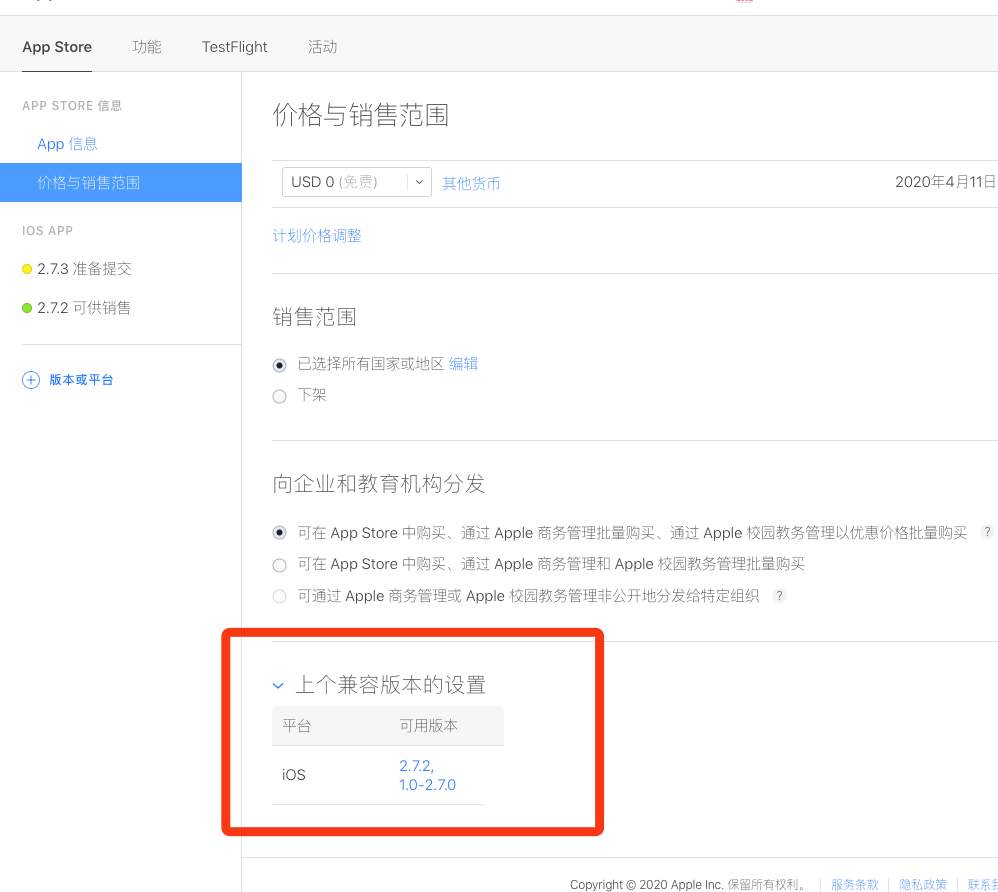Switch to the TestFlight tab
This screenshot has height=892, width=998.
click(x=234, y=46)
